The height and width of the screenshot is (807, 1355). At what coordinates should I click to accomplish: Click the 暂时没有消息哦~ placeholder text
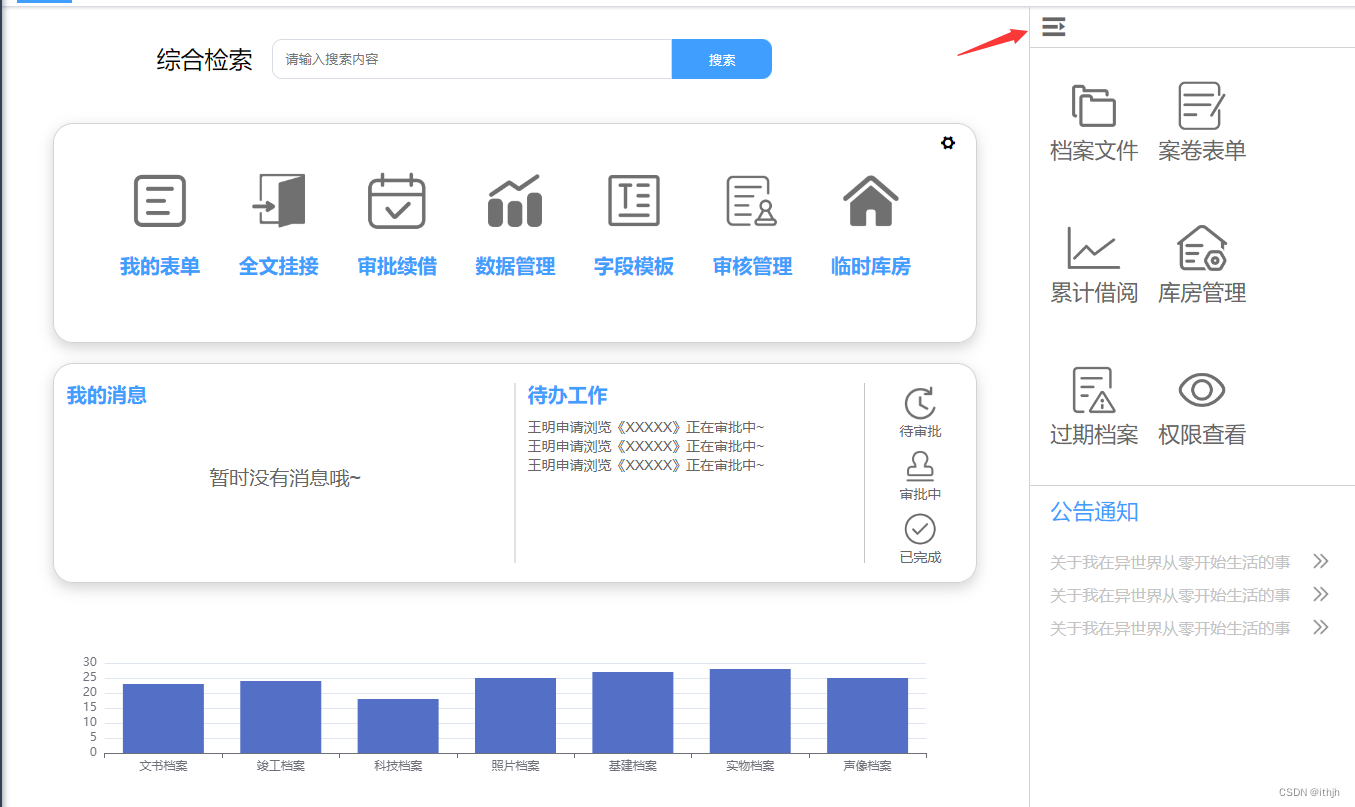tap(285, 478)
